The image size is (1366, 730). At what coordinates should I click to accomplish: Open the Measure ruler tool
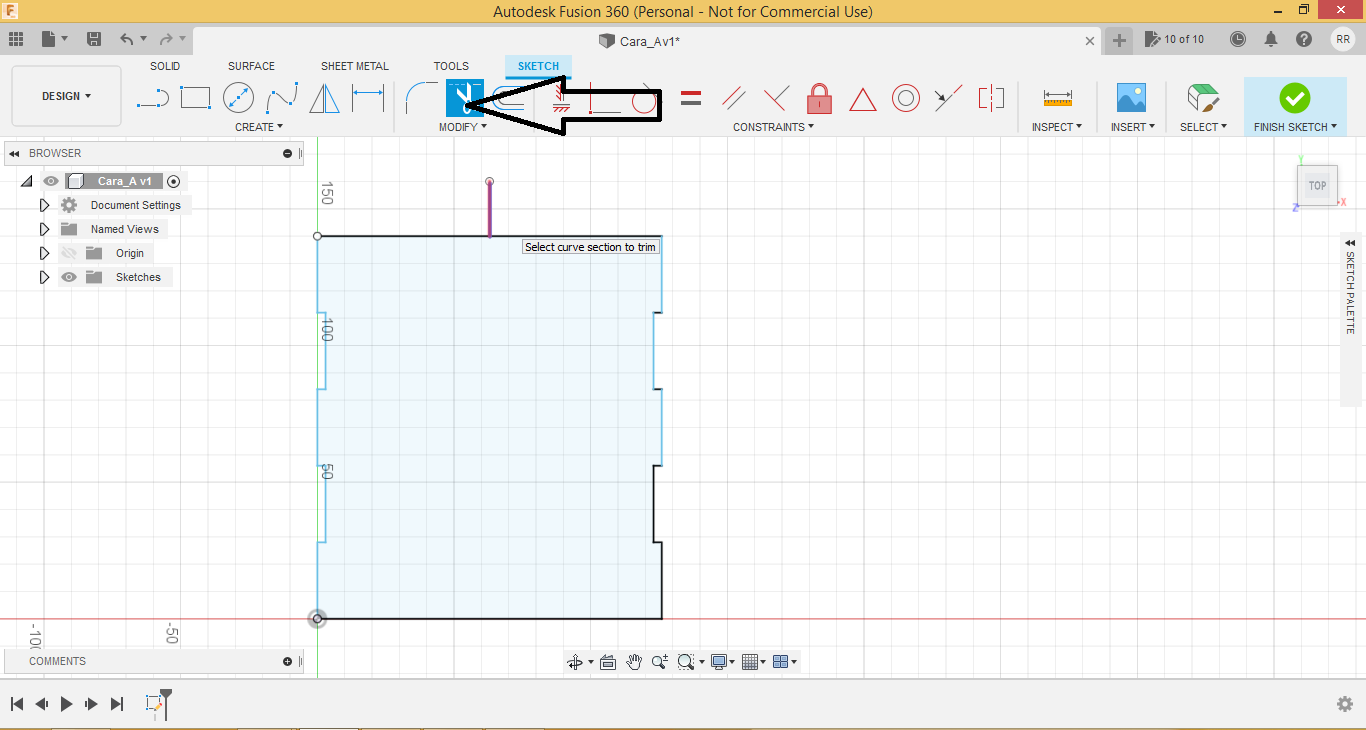pyautogui.click(x=1057, y=98)
